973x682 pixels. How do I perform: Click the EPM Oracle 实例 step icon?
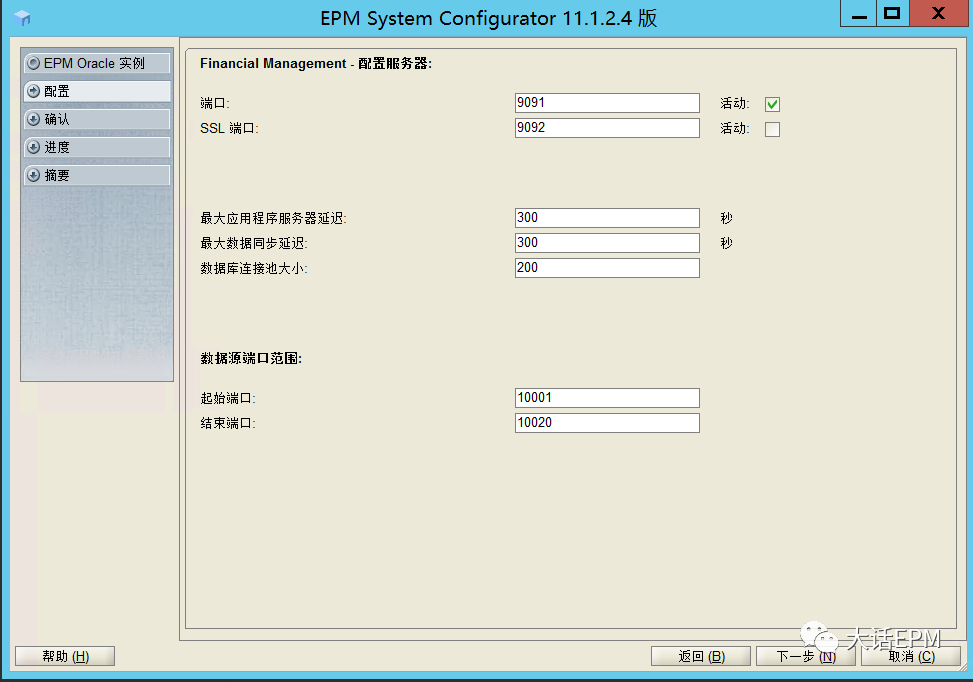tap(34, 63)
